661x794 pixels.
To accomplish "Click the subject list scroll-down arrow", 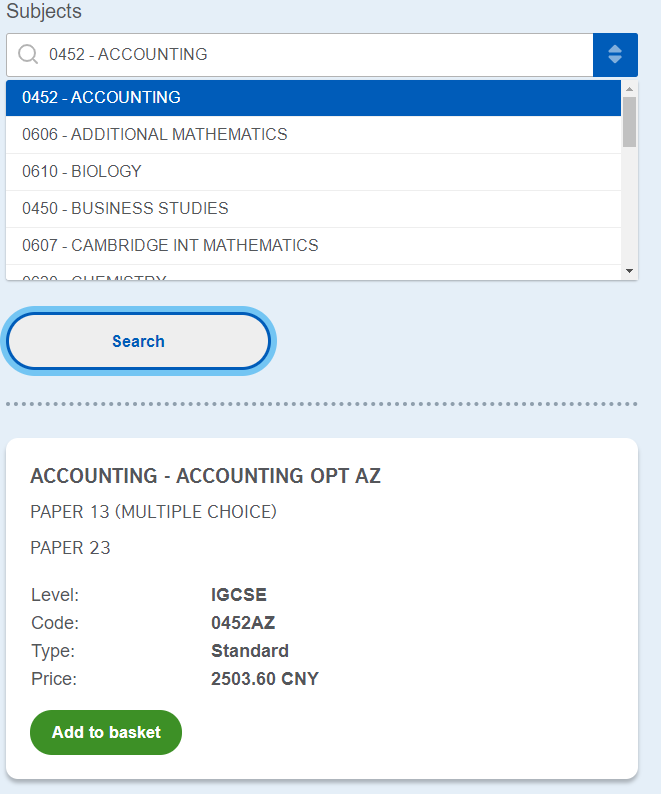I will pyautogui.click(x=629, y=271).
